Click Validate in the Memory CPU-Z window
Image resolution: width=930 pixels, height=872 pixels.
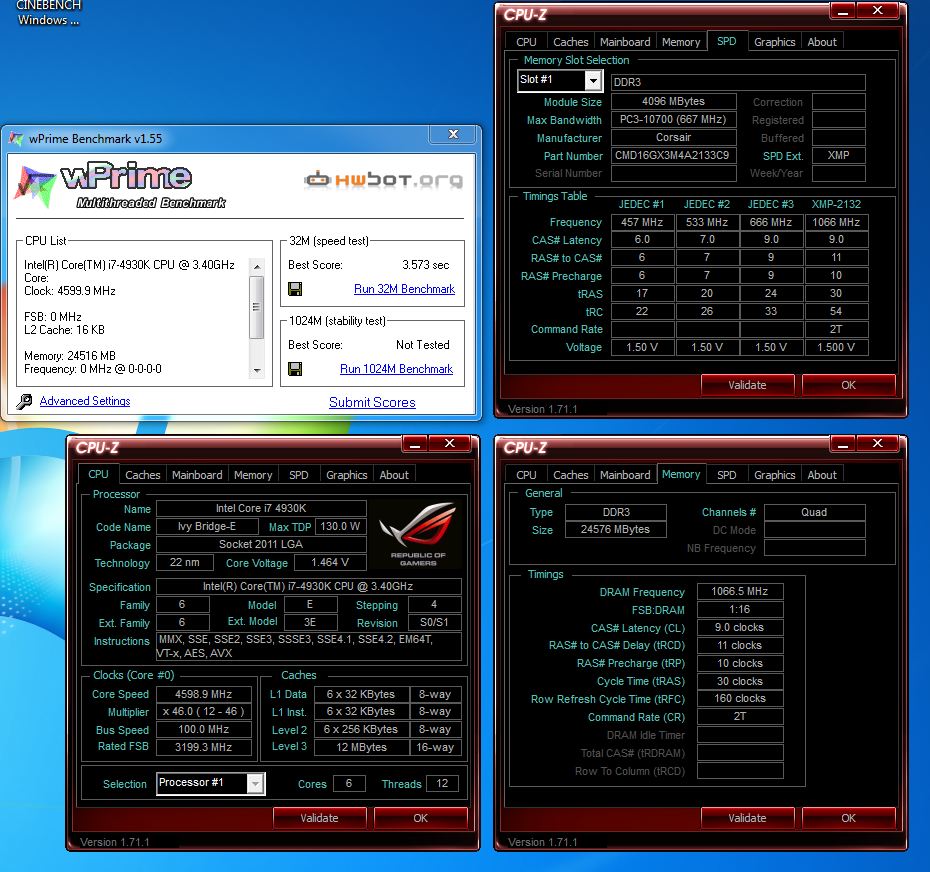pos(747,818)
